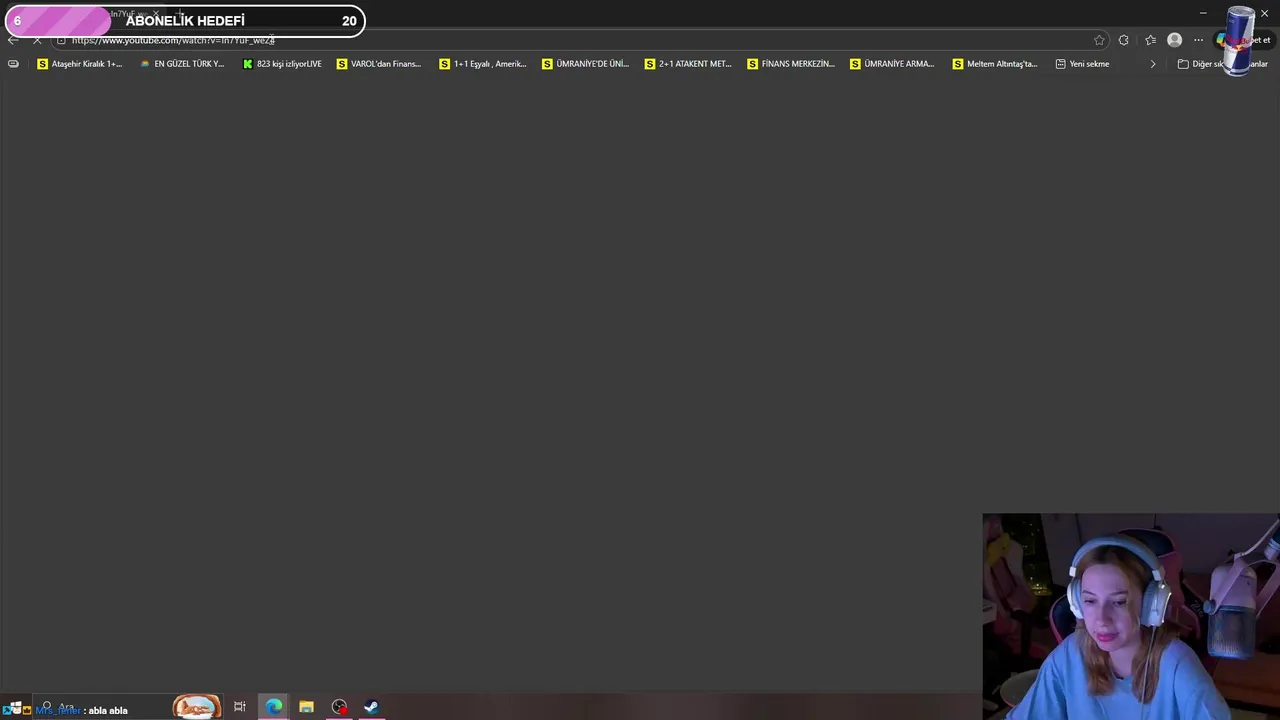Stop page loading with the X button

[37, 40]
